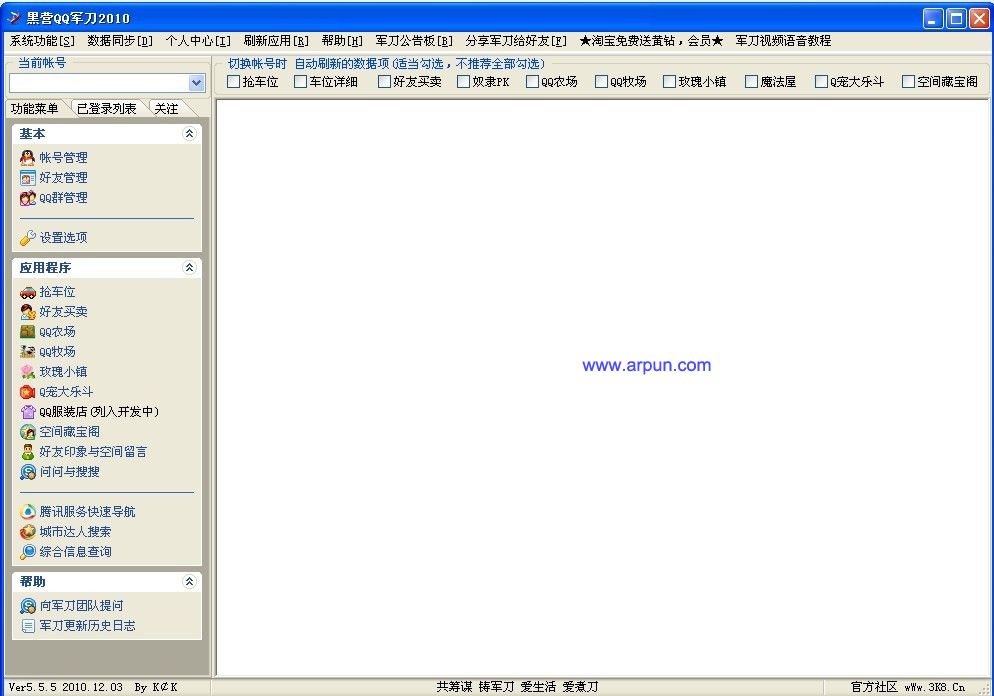This screenshot has height=696, width=994.
Task: Open the 数据同步[D] menu
Action: (x=120, y=41)
